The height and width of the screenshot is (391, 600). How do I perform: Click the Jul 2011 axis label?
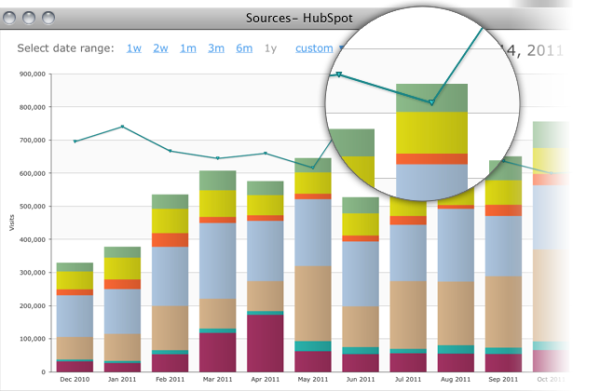[408, 380]
